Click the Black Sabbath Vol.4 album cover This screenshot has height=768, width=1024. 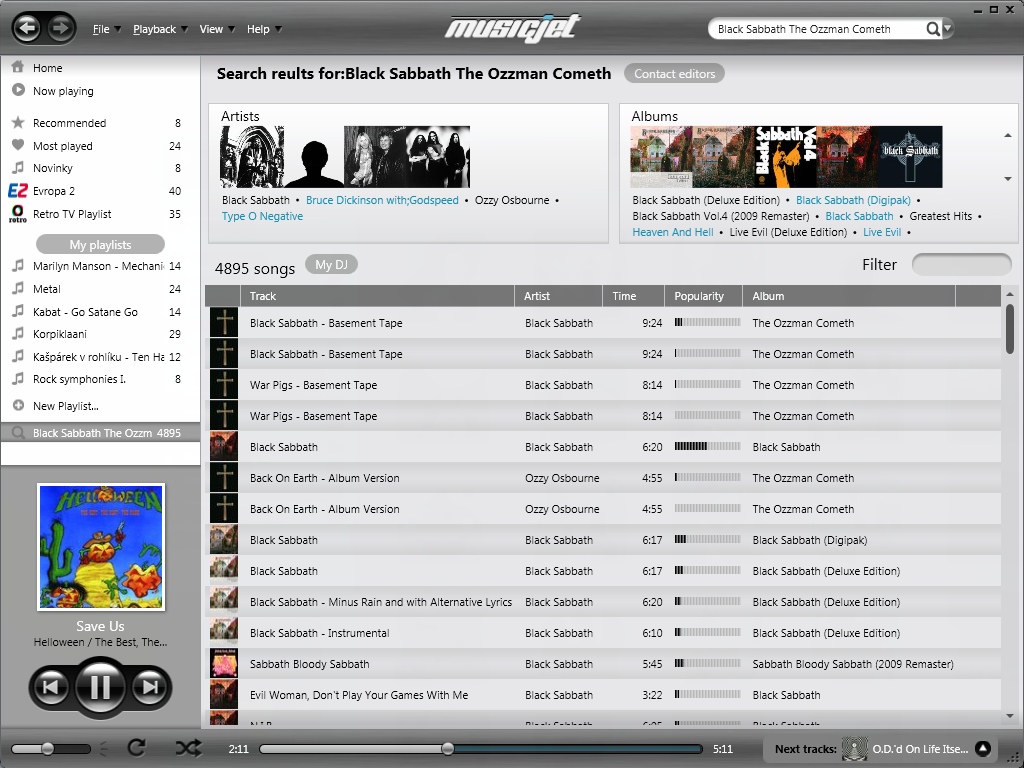786,157
